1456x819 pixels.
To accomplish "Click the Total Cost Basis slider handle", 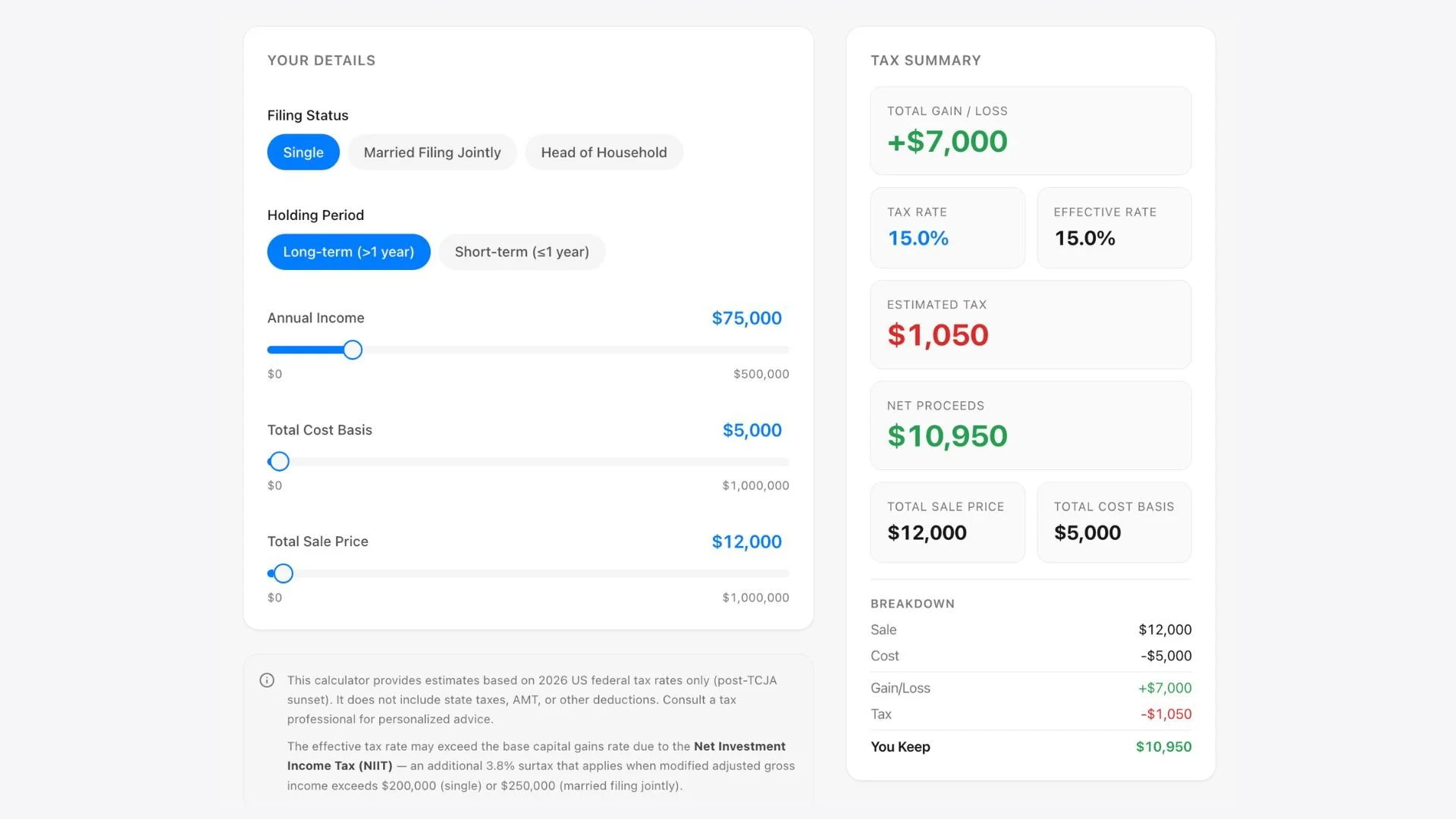I will 279,461.
